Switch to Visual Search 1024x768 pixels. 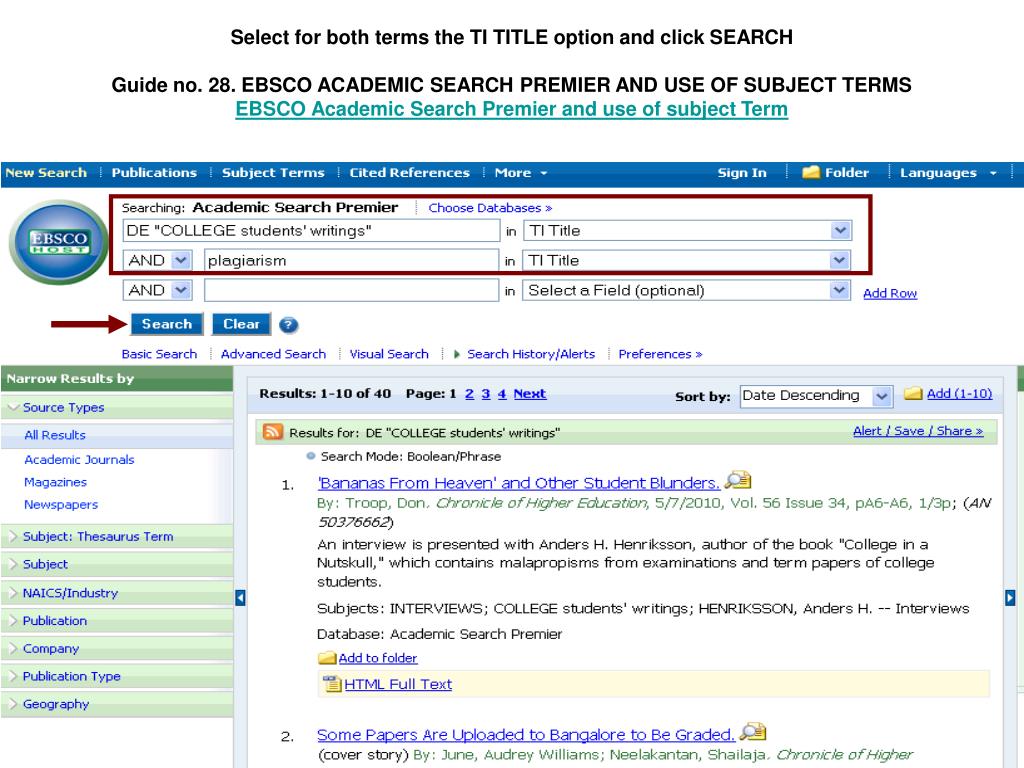(389, 354)
